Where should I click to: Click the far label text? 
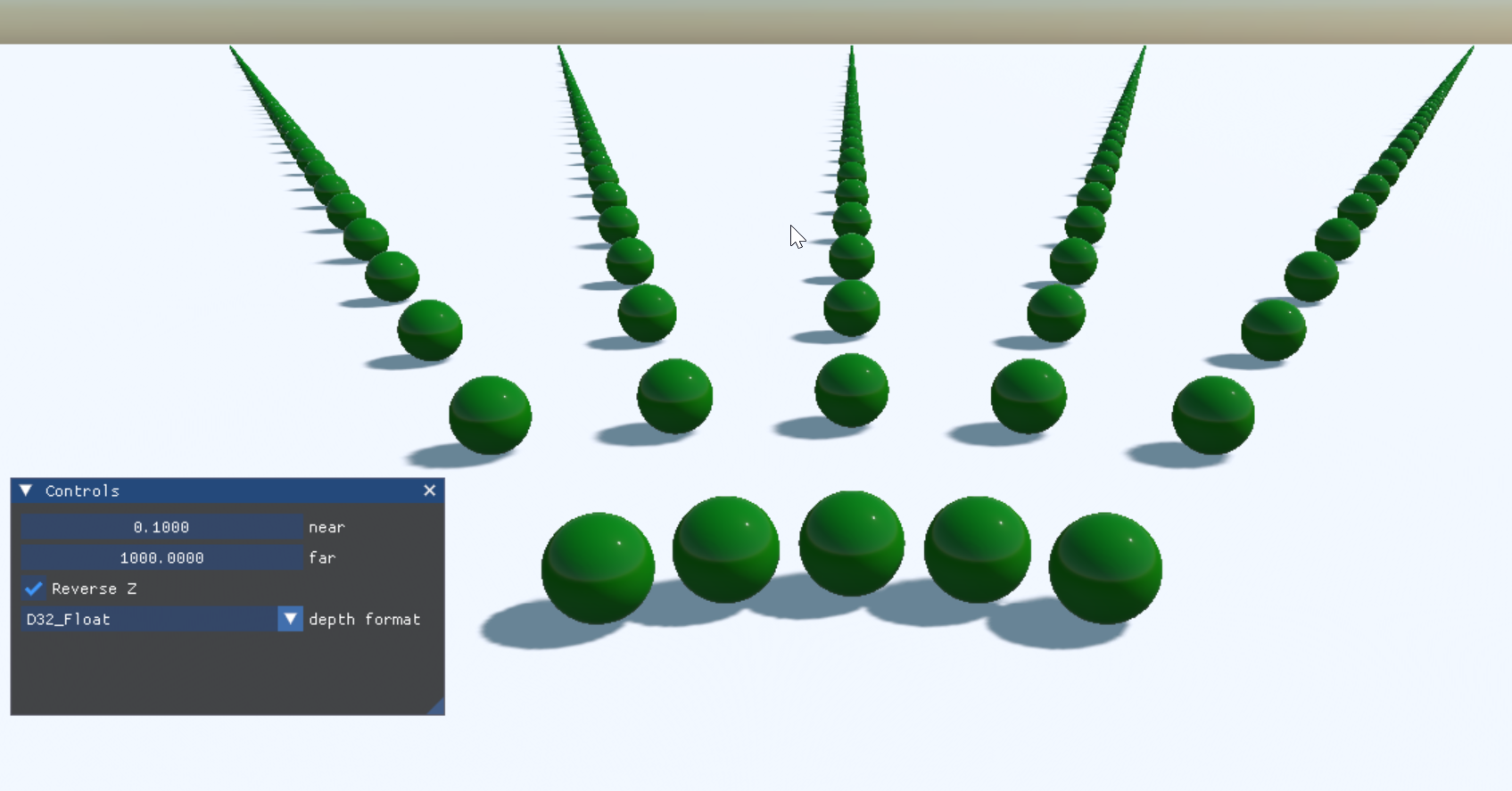(322, 557)
